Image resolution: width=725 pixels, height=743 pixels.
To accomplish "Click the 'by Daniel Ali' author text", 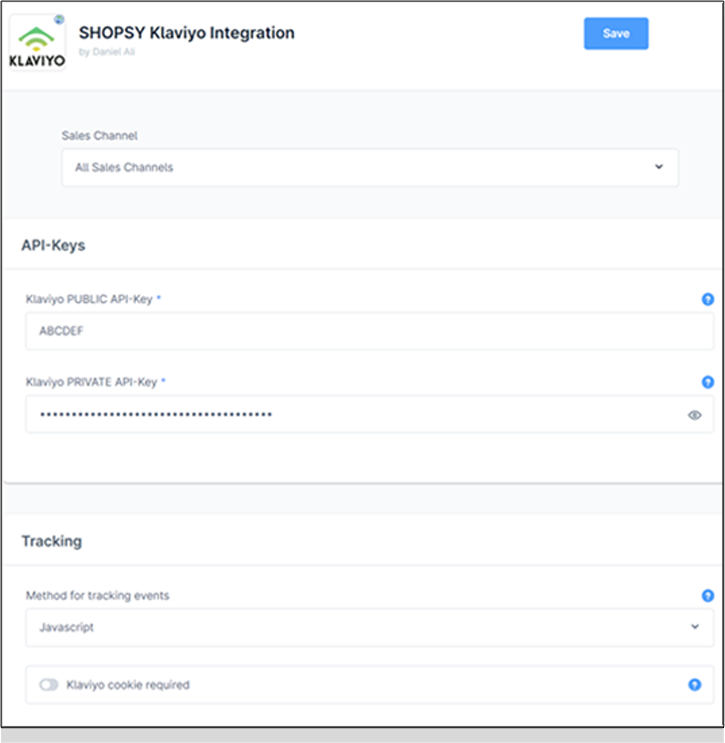I will pyautogui.click(x=107, y=52).
